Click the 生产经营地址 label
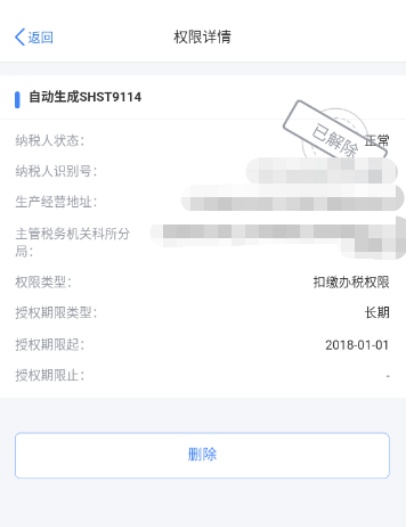 [x=56, y=202]
